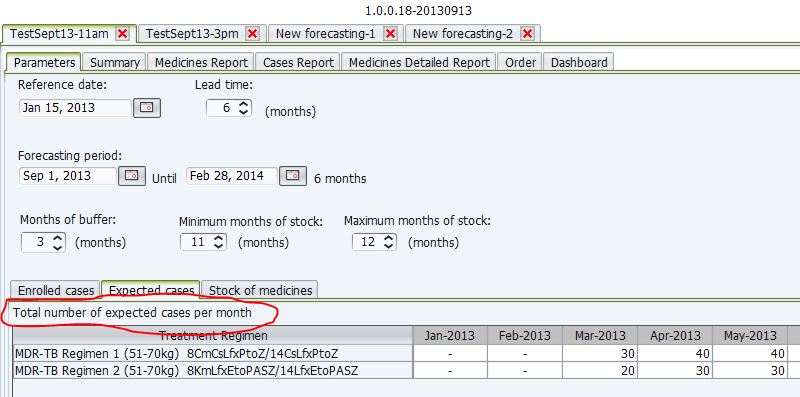800x397 pixels.
Task: Click the Treatment Regimen column header
Action: tap(213, 336)
